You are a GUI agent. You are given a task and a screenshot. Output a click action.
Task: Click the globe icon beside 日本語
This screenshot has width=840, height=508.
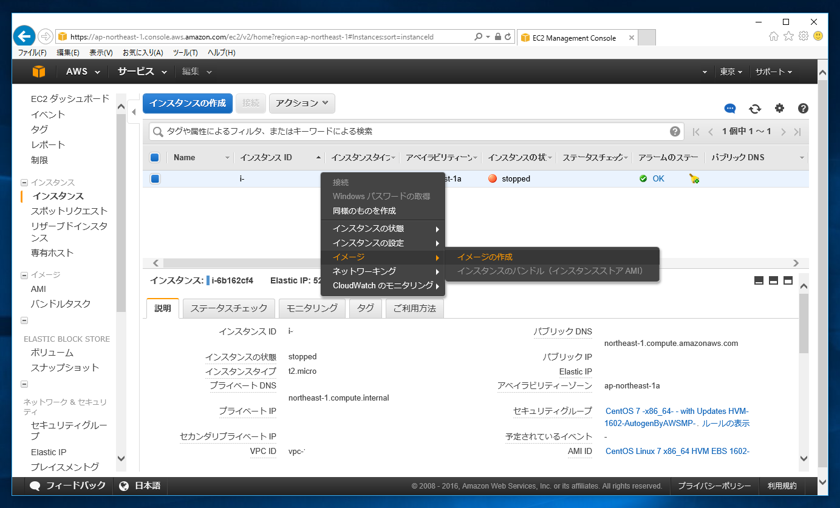coord(124,485)
